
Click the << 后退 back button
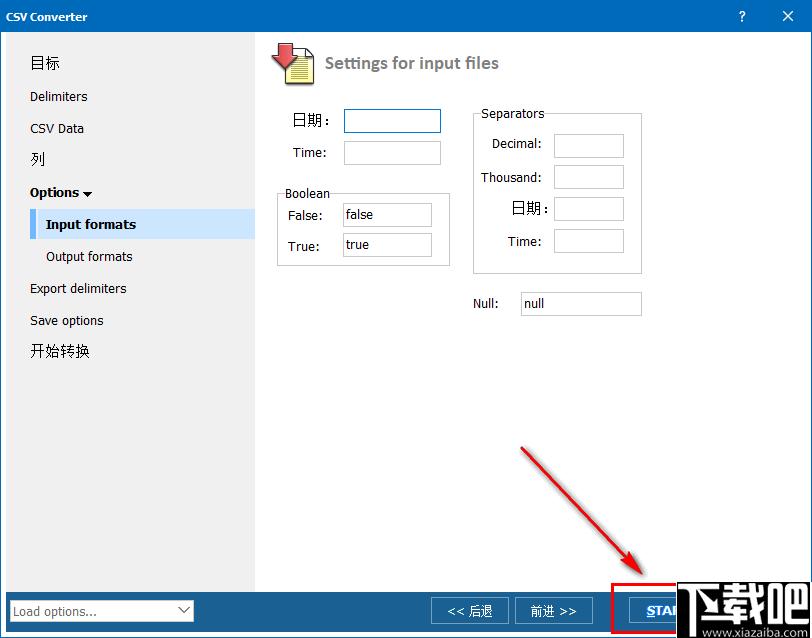point(470,611)
